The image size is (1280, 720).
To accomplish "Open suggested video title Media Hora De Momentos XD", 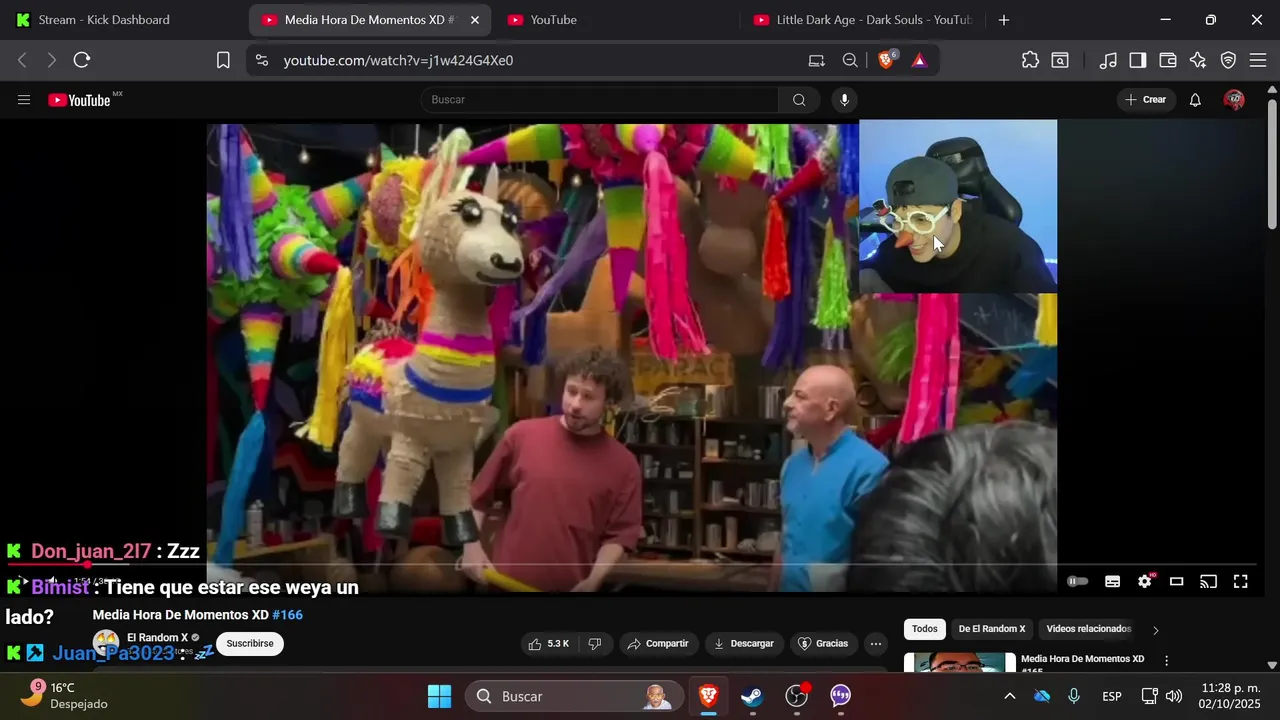I will (1082, 659).
